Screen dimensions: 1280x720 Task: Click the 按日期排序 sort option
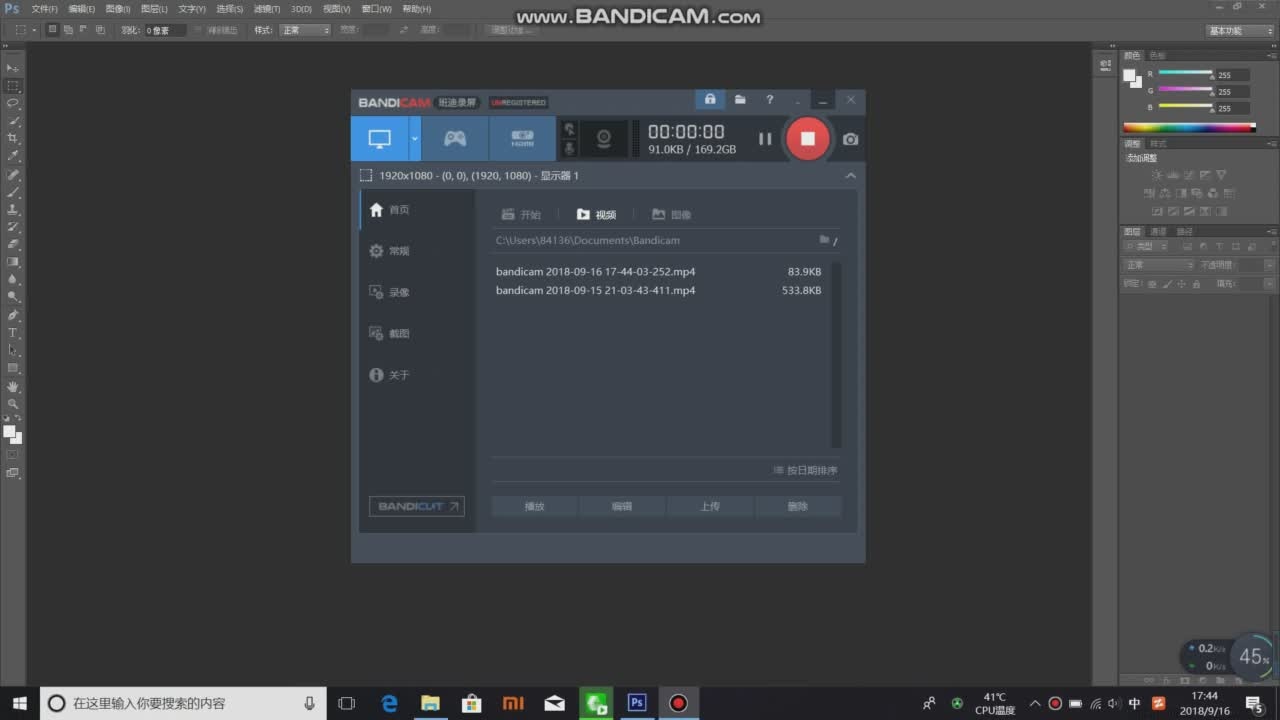pyautogui.click(x=805, y=470)
